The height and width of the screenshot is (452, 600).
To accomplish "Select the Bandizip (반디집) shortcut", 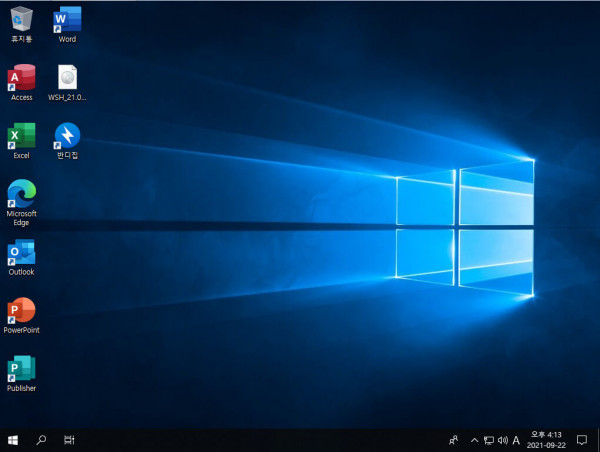I will click(x=67, y=141).
